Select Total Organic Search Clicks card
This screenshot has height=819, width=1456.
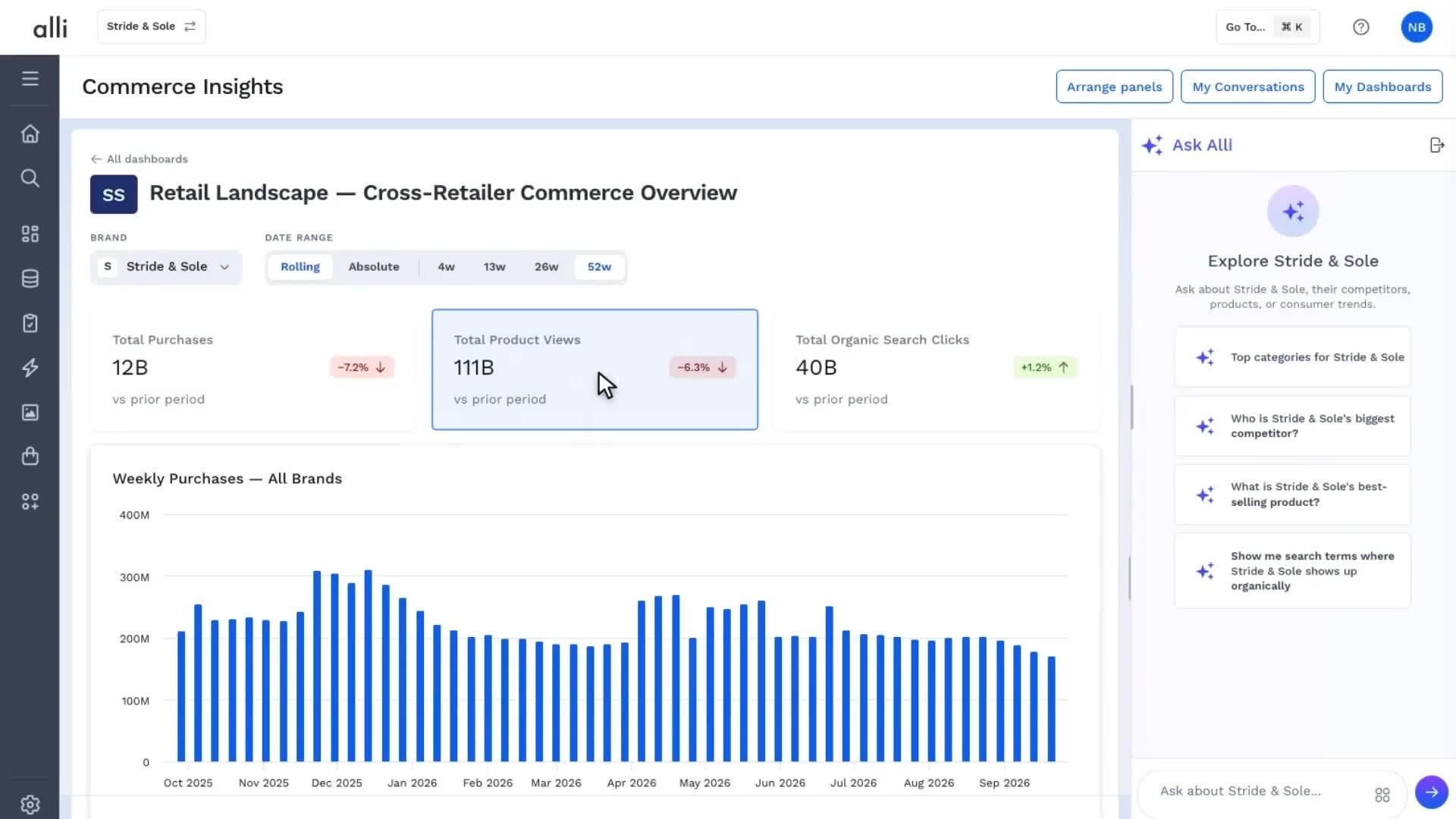(x=936, y=369)
